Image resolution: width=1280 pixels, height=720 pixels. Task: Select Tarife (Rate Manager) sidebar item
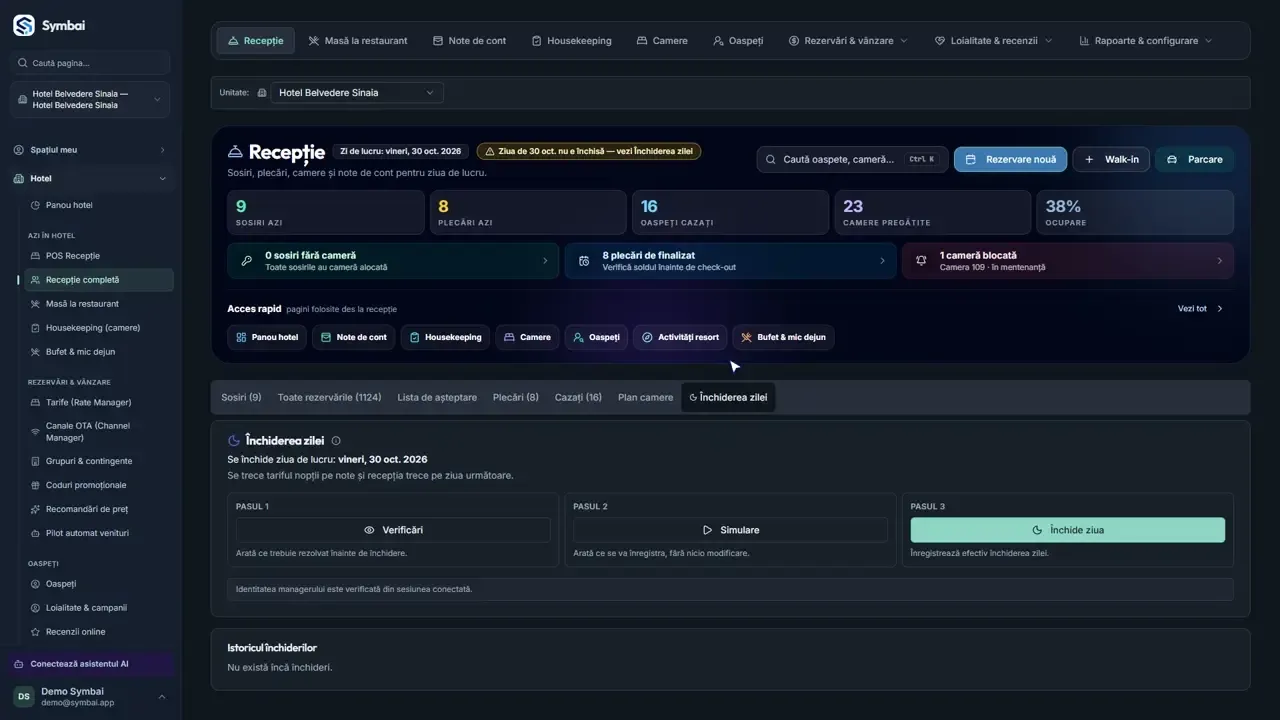(88, 402)
